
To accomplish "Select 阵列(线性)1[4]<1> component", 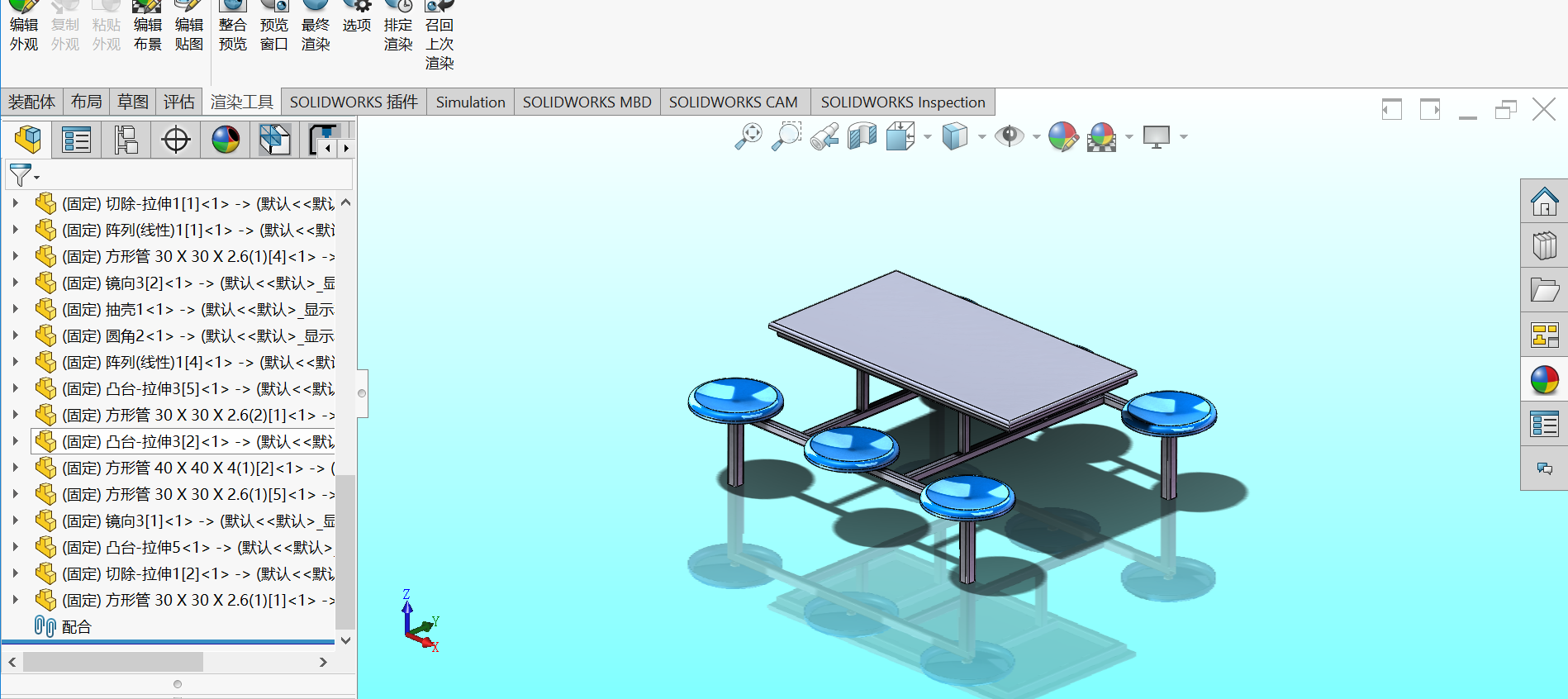I will (183, 362).
